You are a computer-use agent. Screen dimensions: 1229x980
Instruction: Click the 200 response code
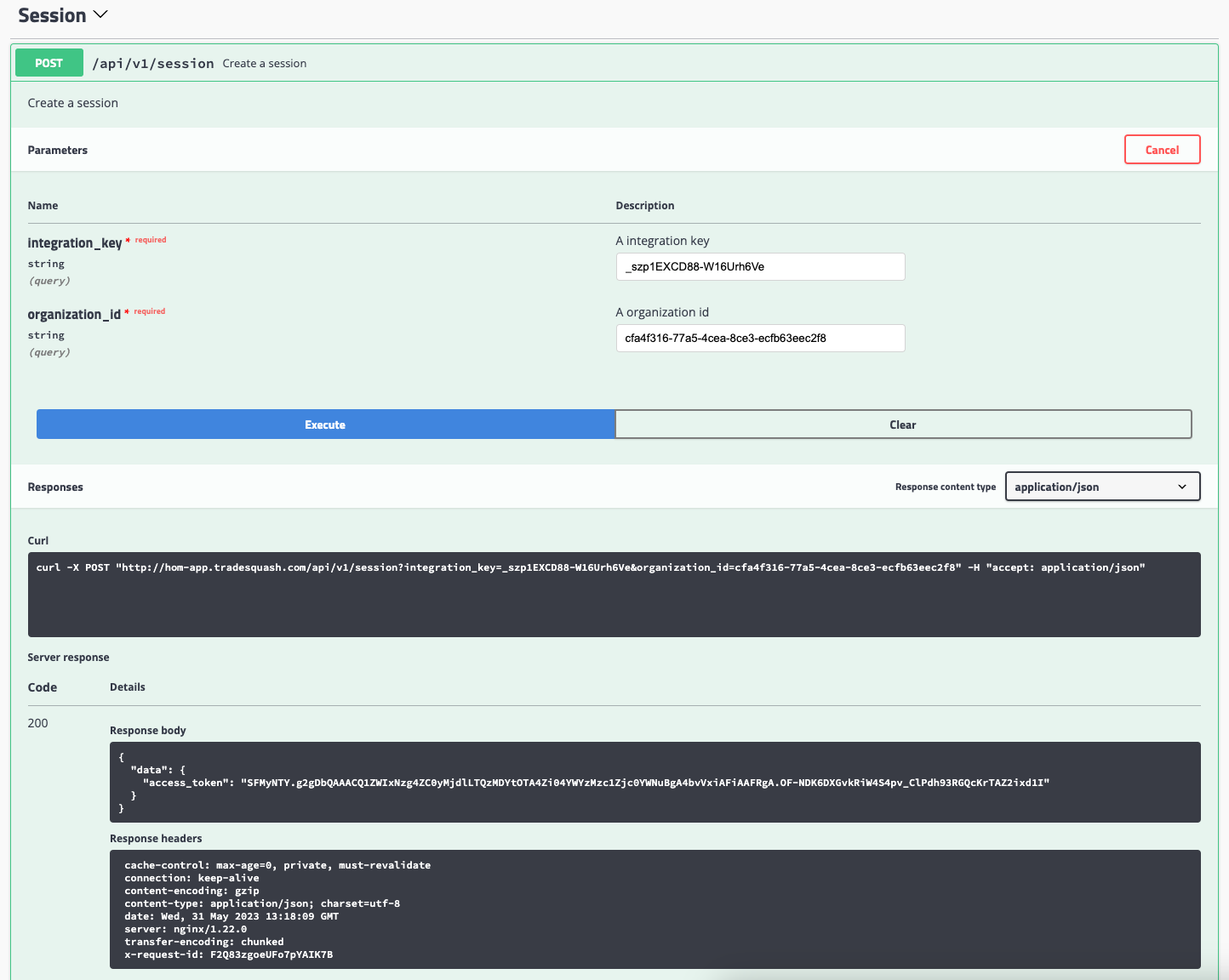pos(37,723)
